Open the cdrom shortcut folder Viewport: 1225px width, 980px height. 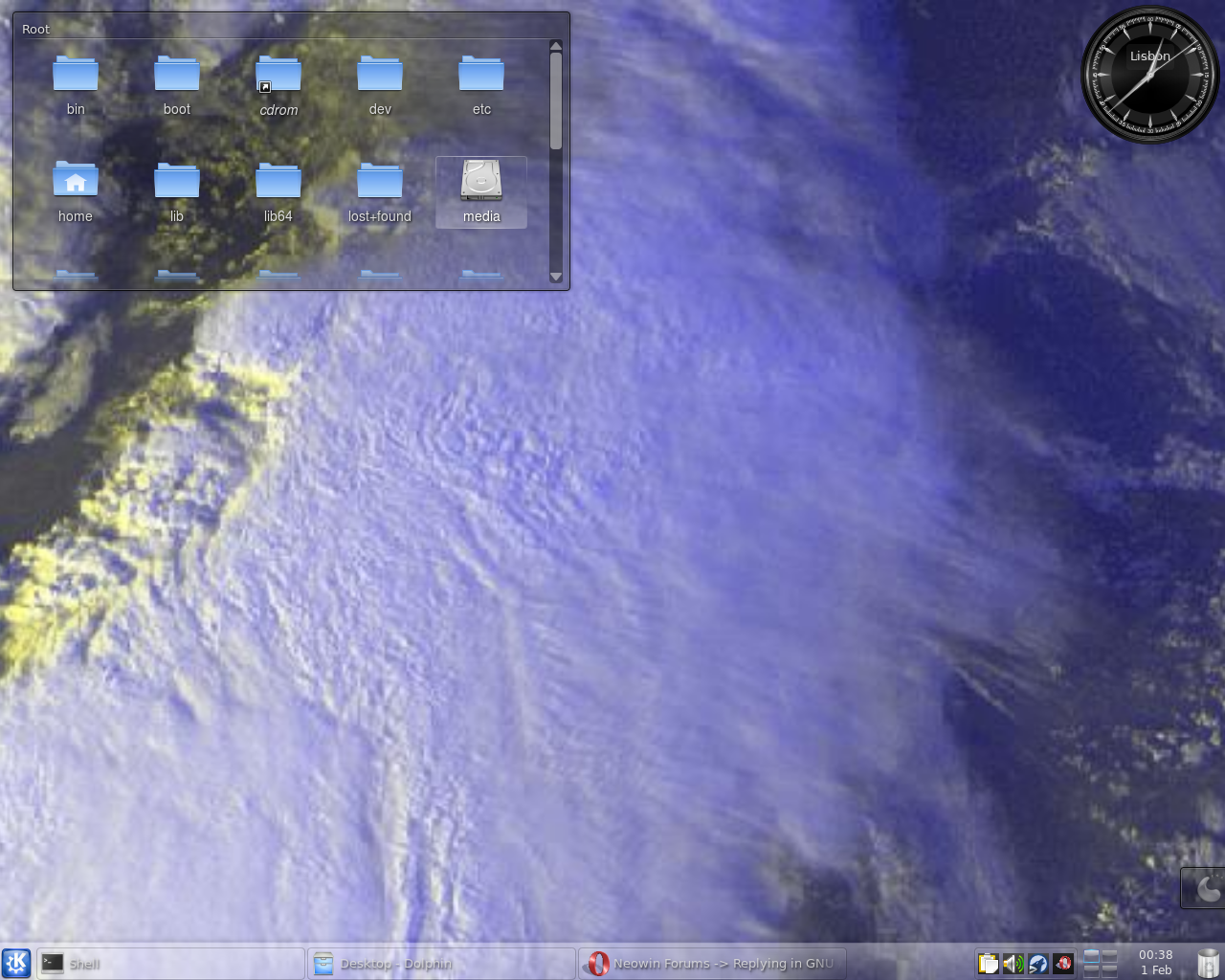[278, 76]
